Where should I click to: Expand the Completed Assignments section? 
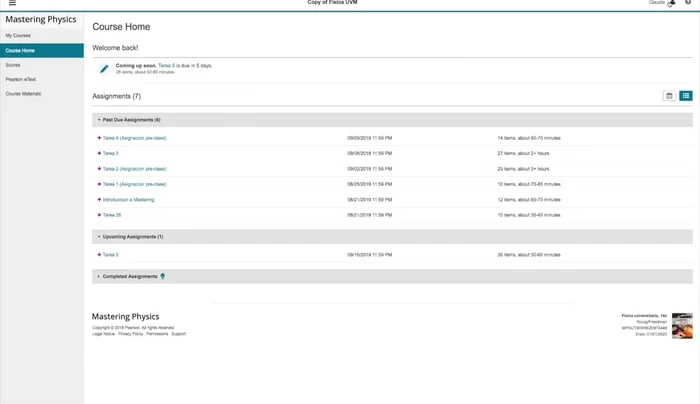pos(98,276)
